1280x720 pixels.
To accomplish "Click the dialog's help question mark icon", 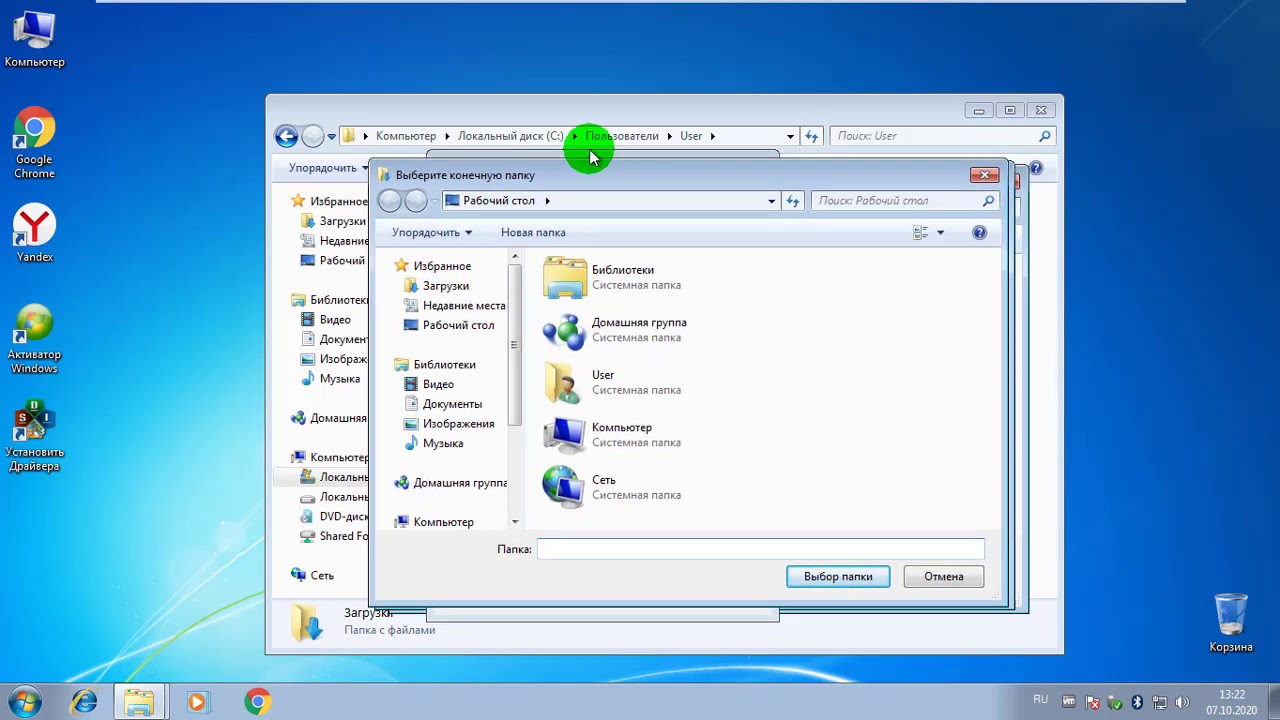I will (x=979, y=232).
